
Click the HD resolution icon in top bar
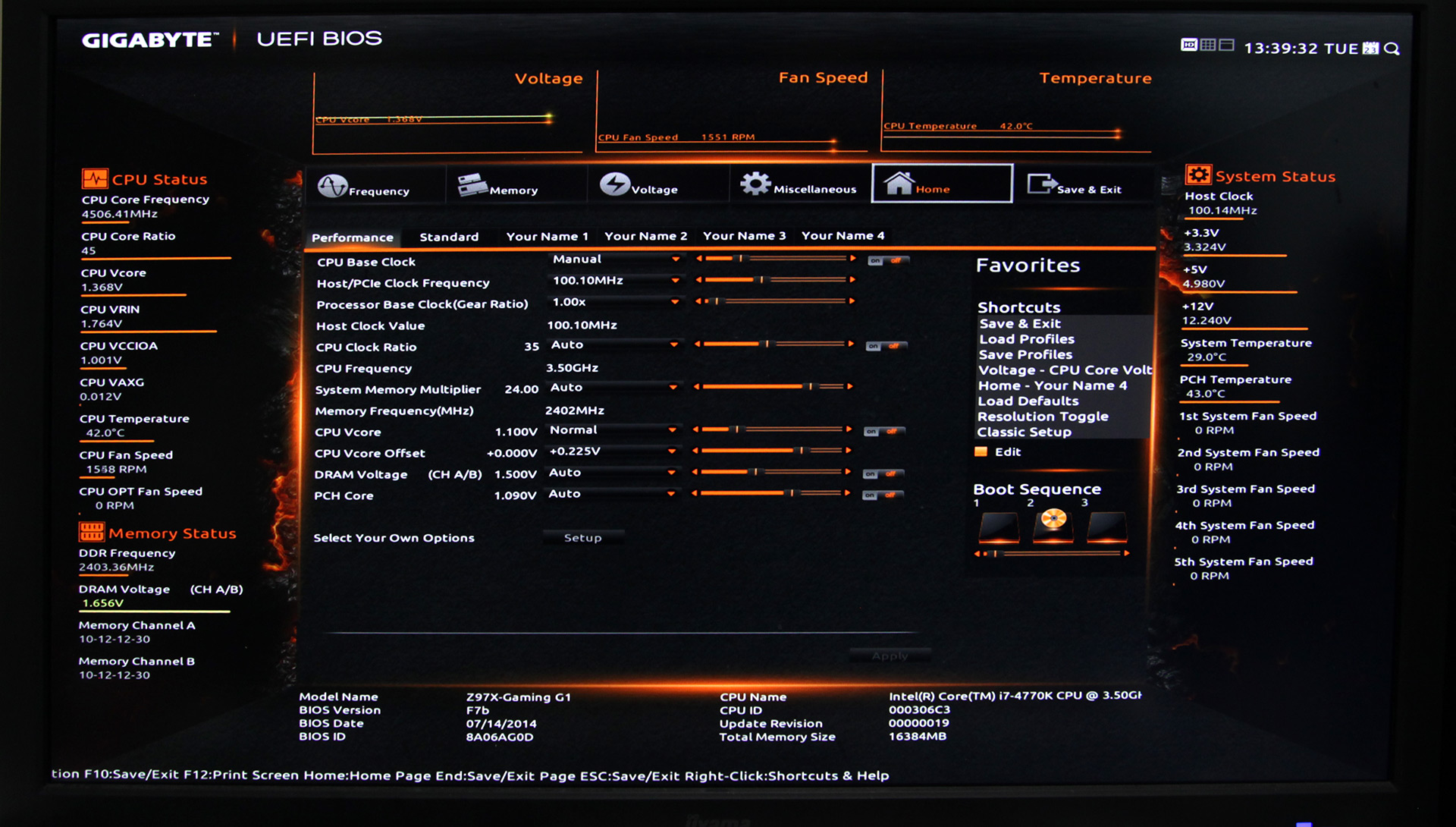1188,45
